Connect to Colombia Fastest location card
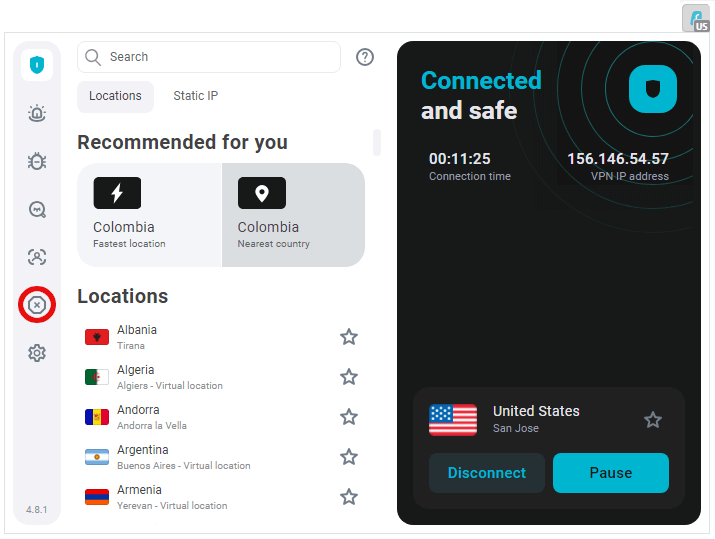 coord(150,215)
